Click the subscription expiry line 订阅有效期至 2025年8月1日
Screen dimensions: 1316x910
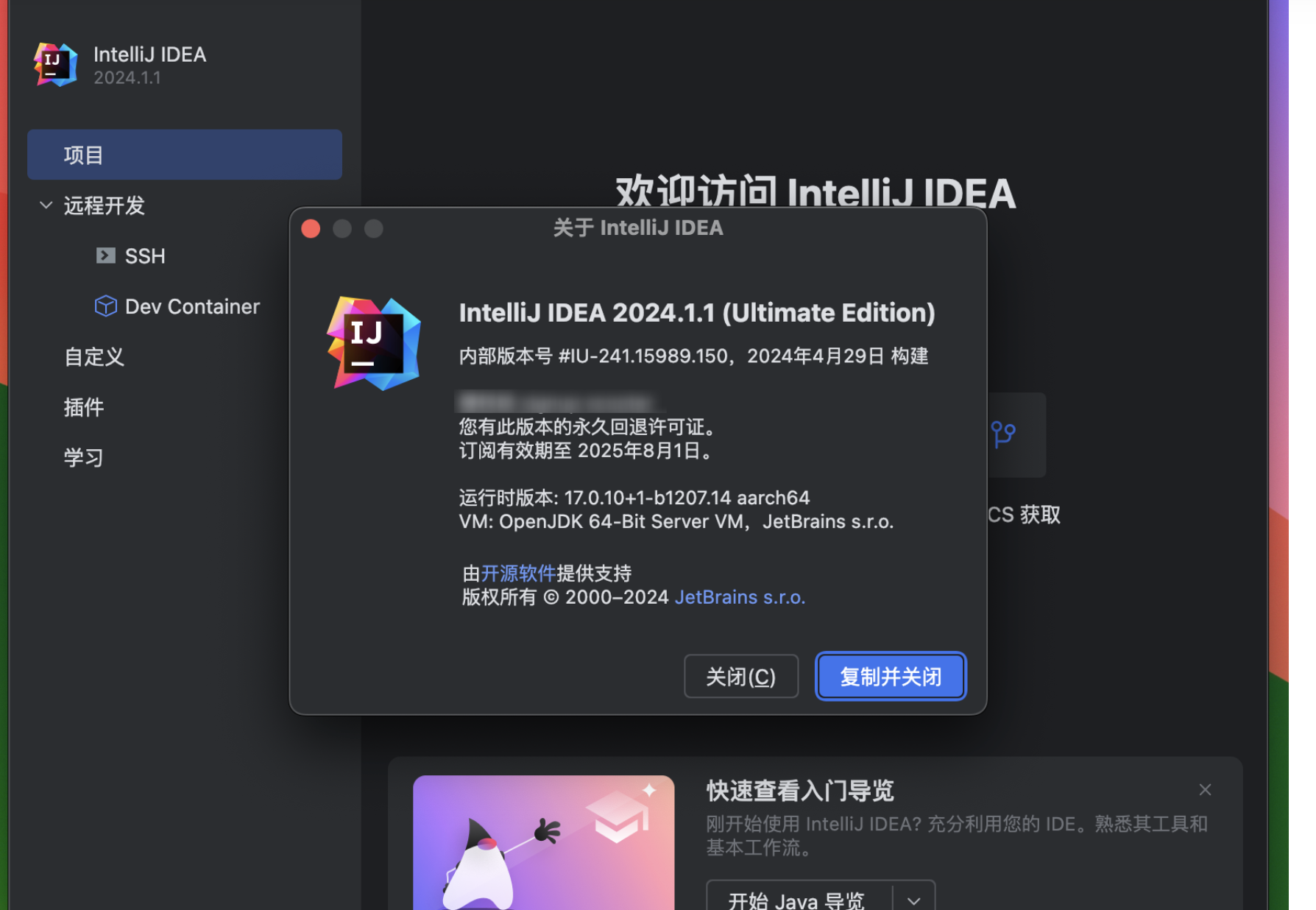point(586,450)
